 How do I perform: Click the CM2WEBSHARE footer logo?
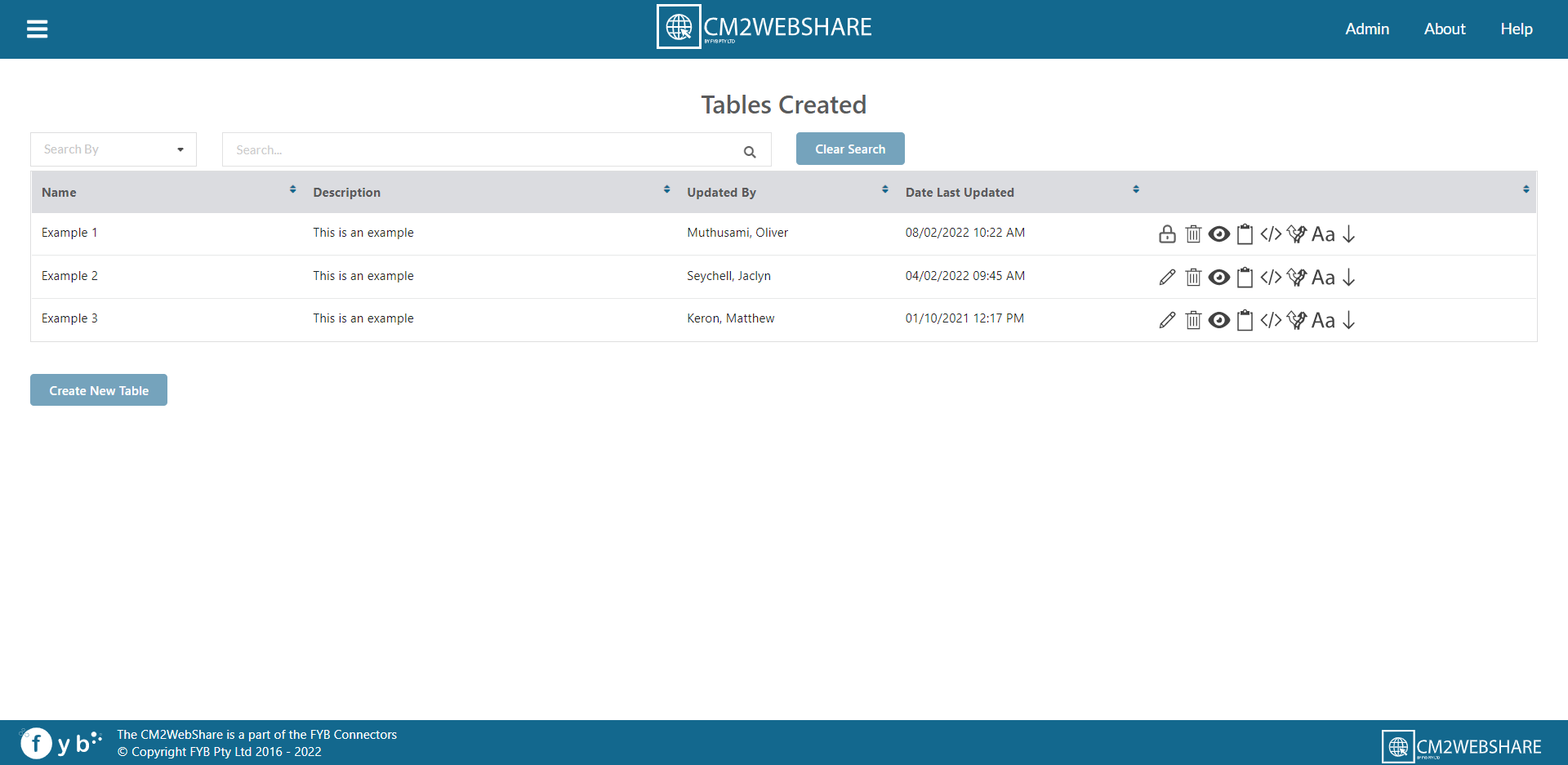point(1462,746)
